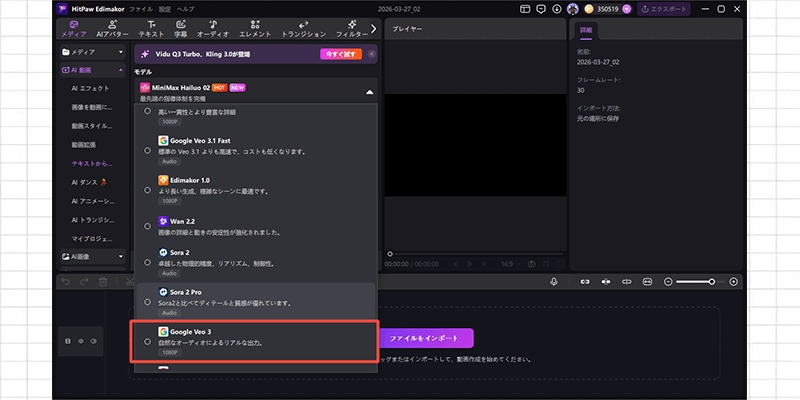
Task: Select 画像を動画に... in sidebar
Action: point(92,107)
